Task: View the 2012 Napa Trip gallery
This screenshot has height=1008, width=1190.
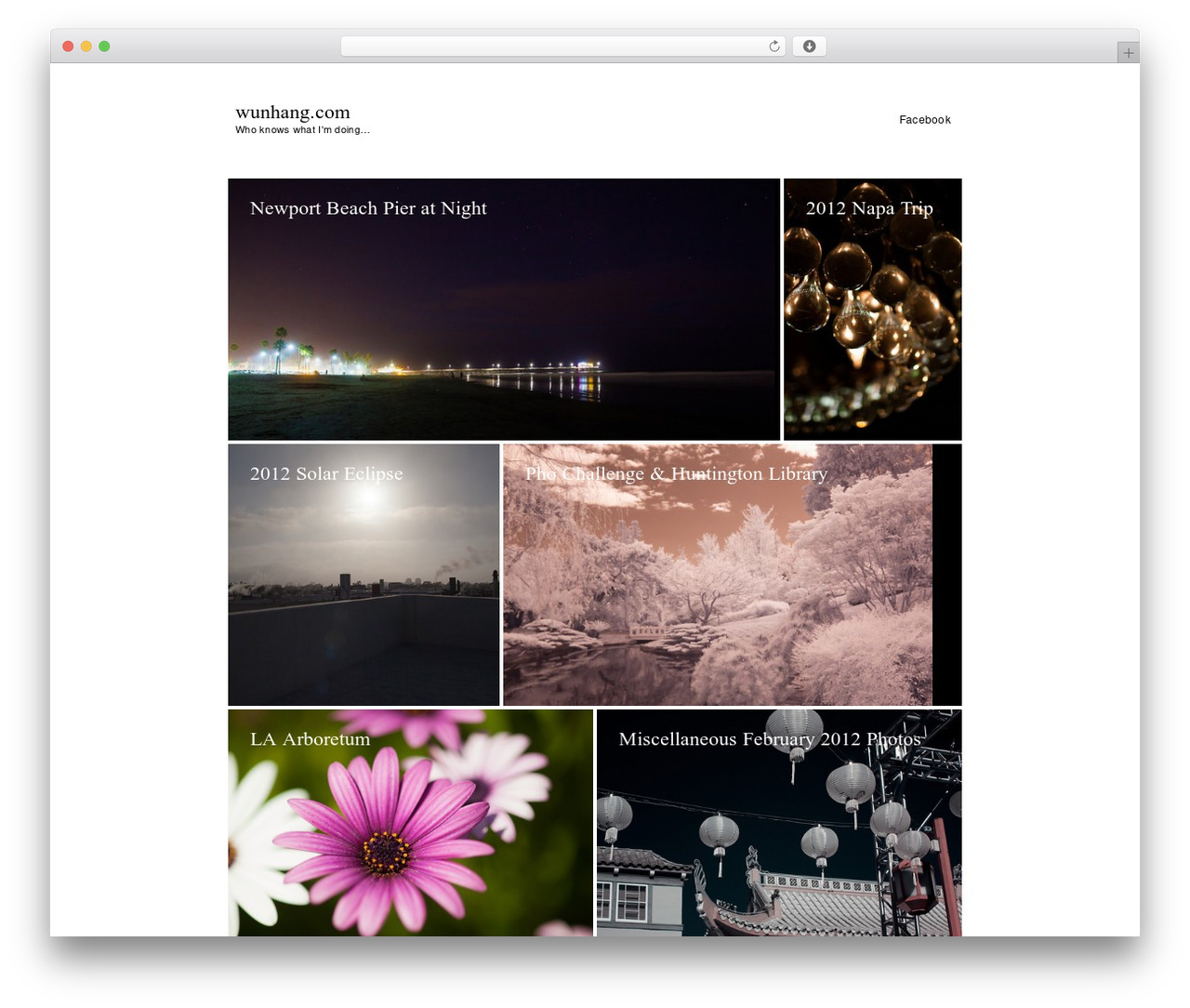Action: click(873, 309)
